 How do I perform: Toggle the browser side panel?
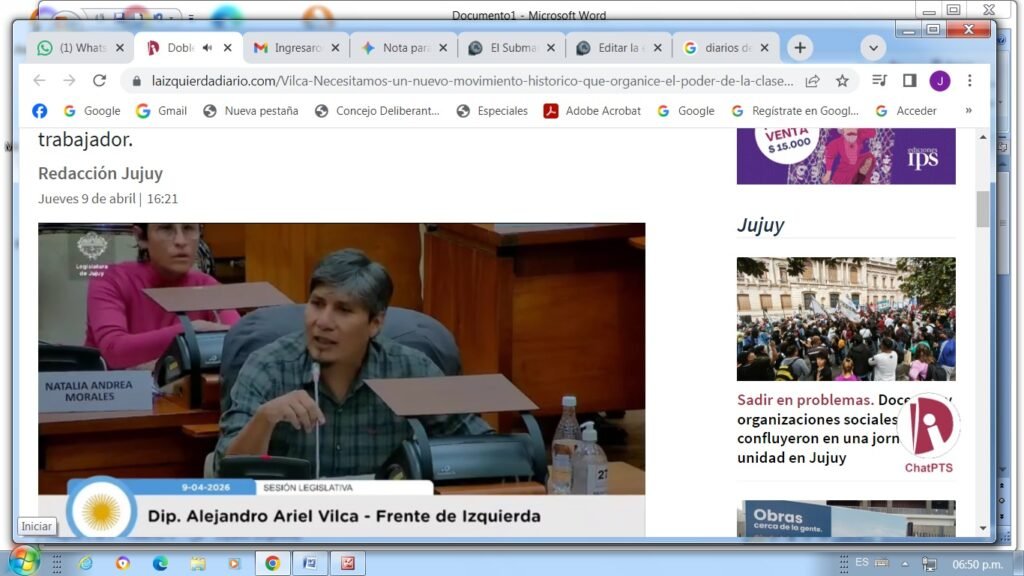(x=909, y=81)
